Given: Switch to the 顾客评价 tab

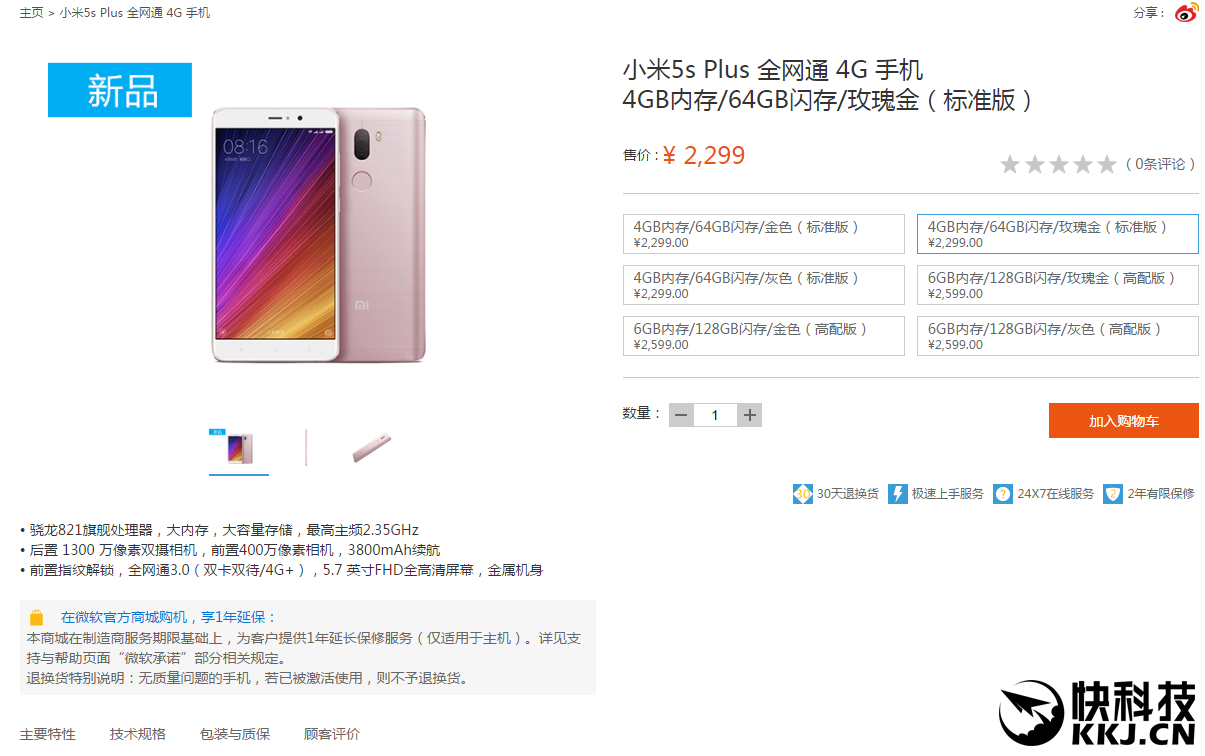Looking at the screenshot, I should pyautogui.click(x=332, y=734).
